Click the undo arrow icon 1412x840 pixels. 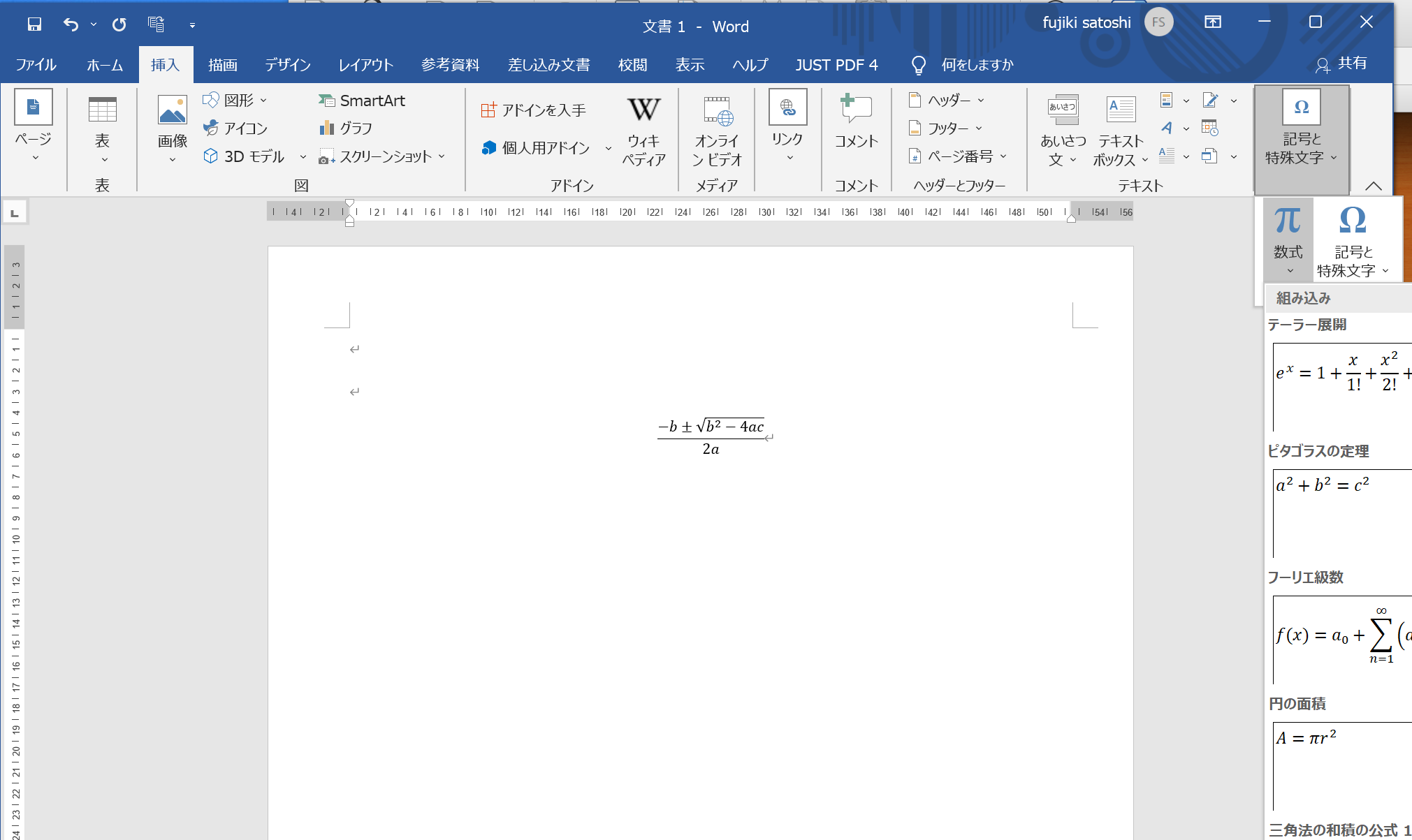tap(71, 25)
